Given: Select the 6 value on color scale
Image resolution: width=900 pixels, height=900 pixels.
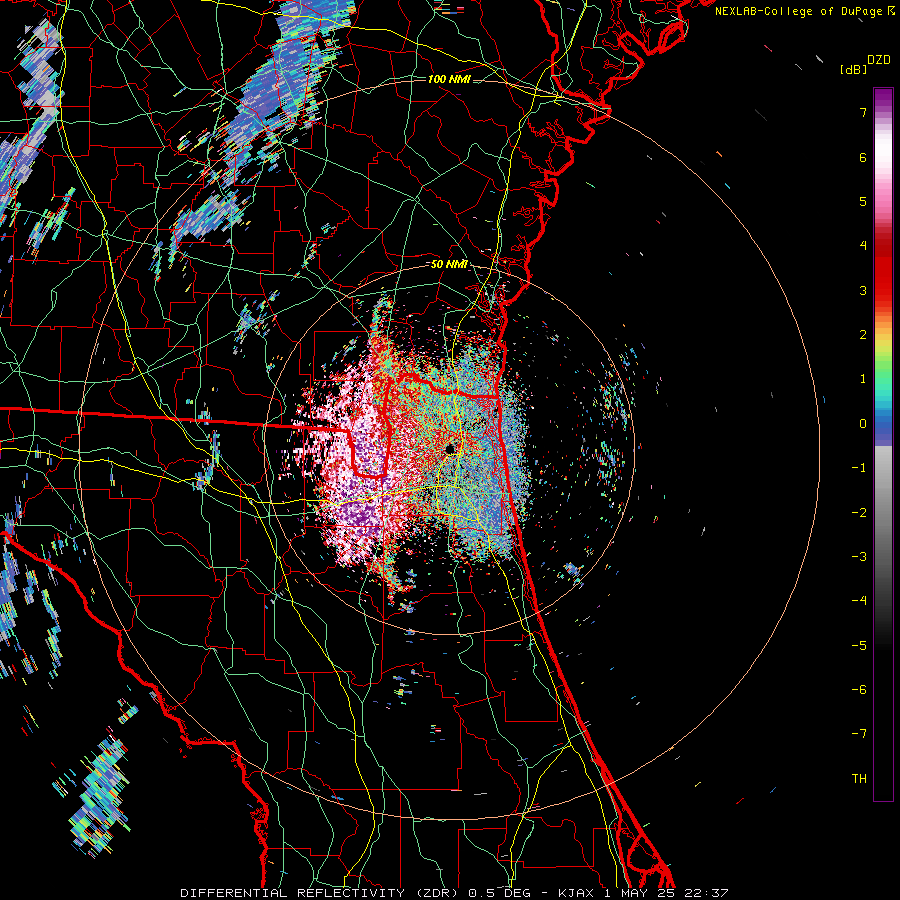Looking at the screenshot, I should pyautogui.click(x=863, y=157).
